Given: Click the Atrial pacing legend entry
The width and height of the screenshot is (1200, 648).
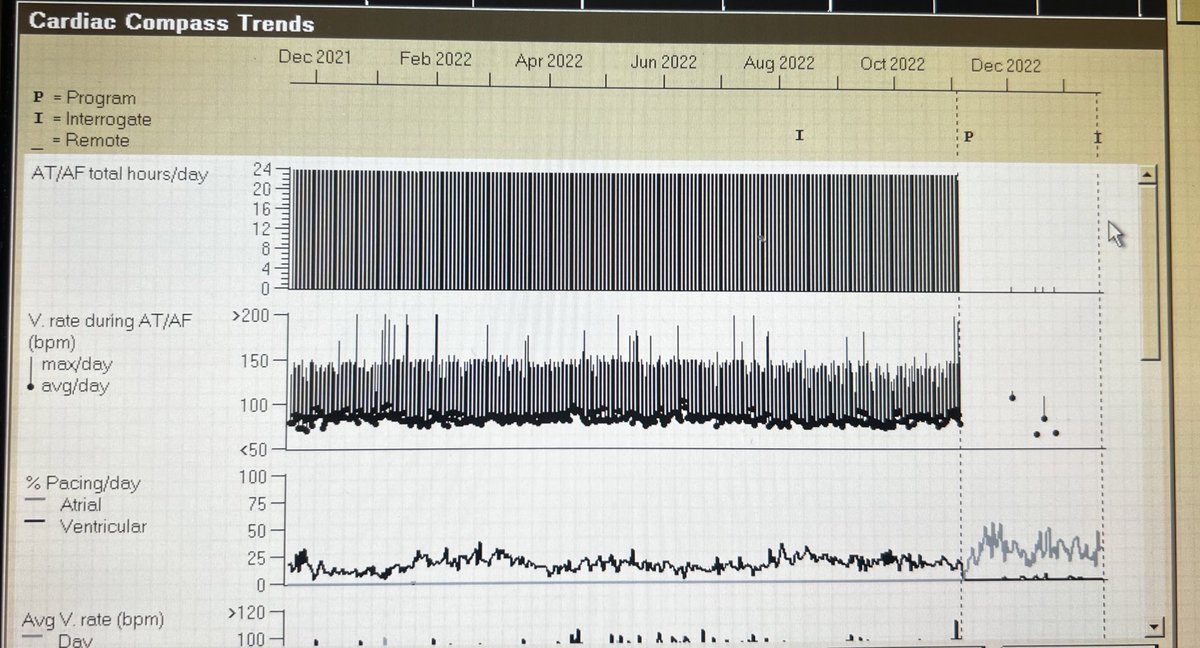Looking at the screenshot, I should tap(64, 505).
